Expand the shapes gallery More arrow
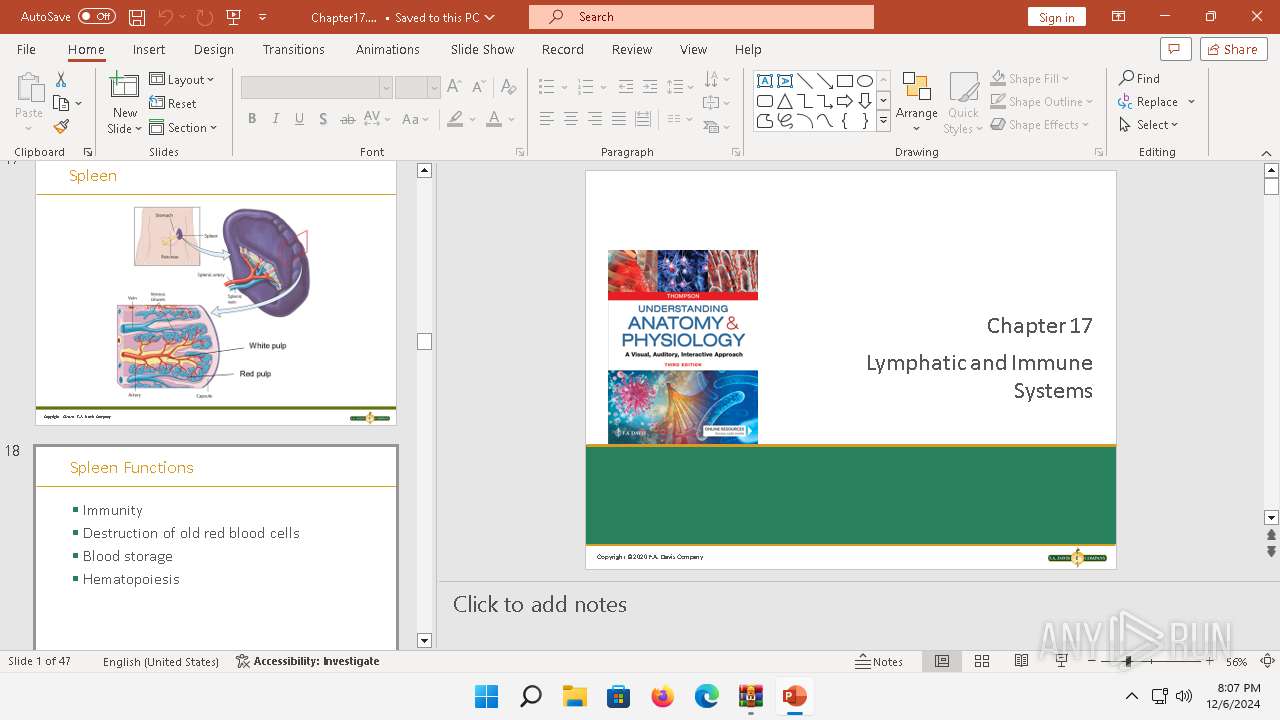This screenshot has height=720, width=1280. (883, 121)
